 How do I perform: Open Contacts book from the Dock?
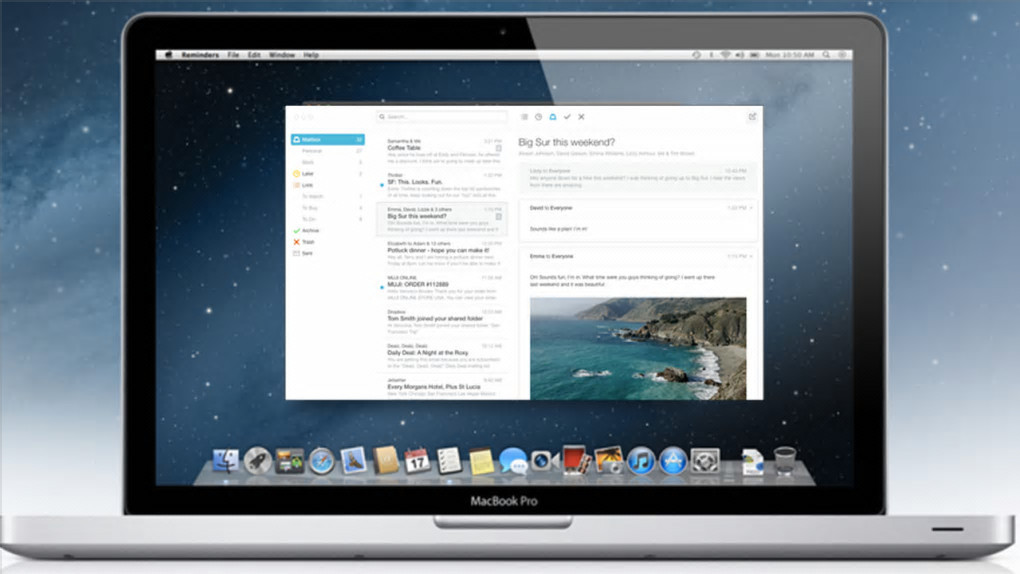[385, 460]
